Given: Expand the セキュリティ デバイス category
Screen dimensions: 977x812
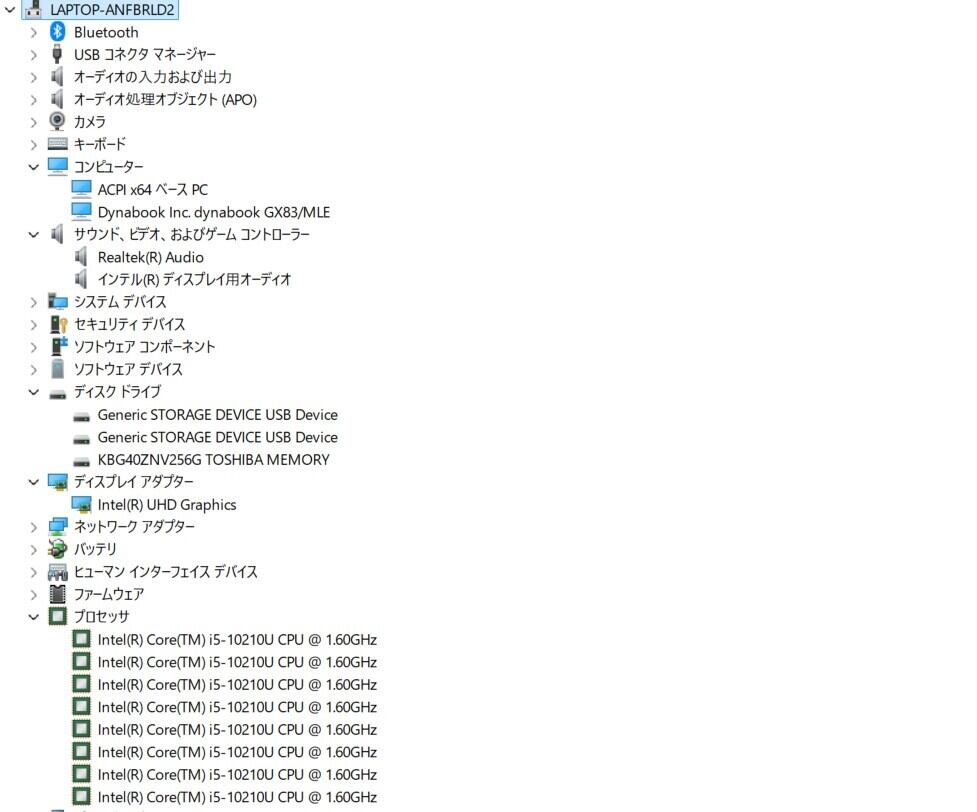Looking at the screenshot, I should [34, 325].
